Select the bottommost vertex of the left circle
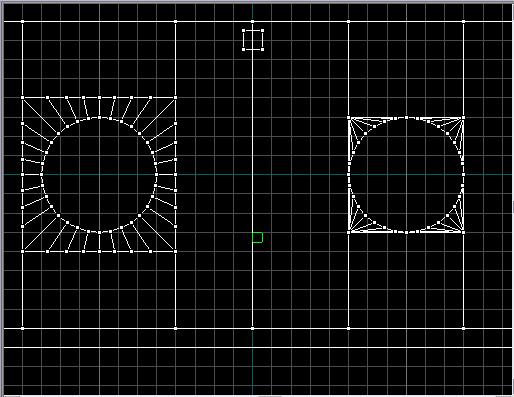 point(99,232)
